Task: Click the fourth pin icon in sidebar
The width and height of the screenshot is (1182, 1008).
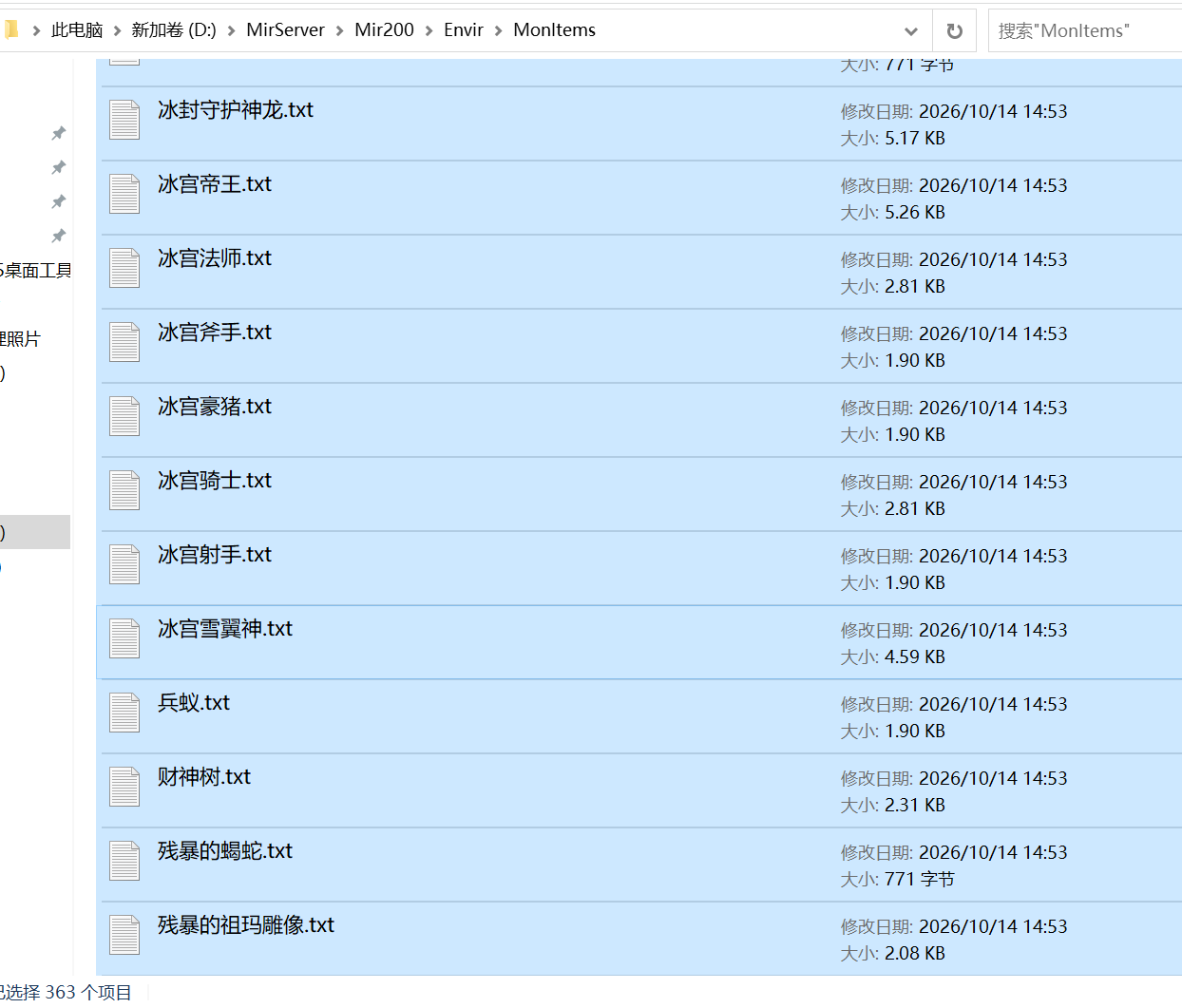Action: pyautogui.click(x=59, y=236)
